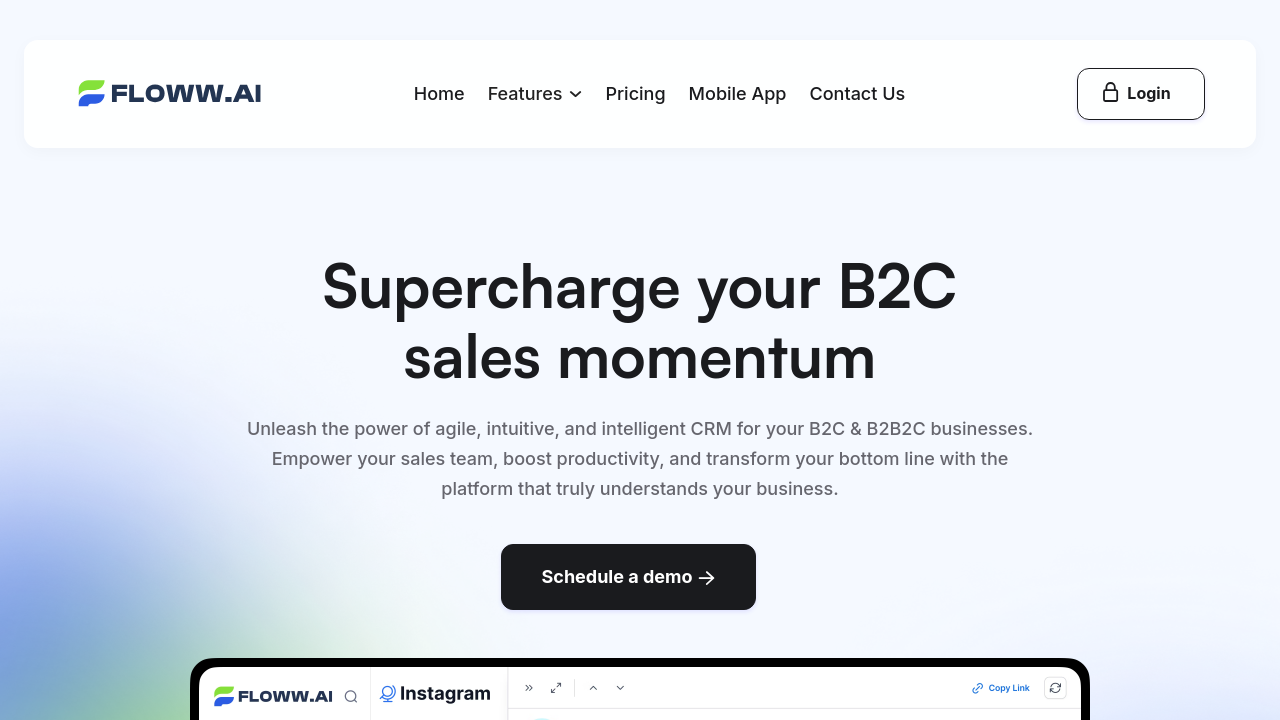Click the Login button
The image size is (1280, 720).
[x=1140, y=94]
